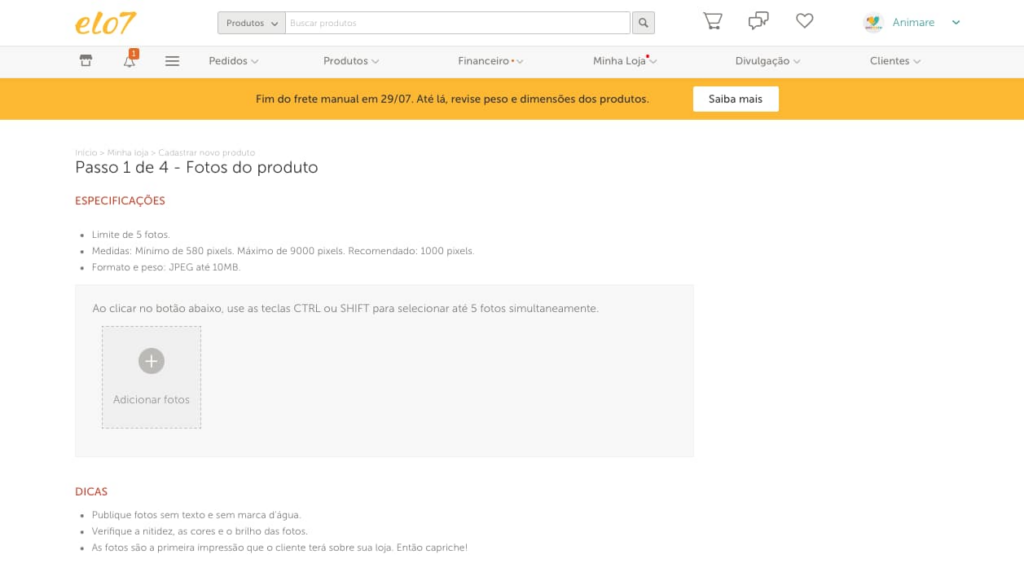The image size is (1024, 572).
Task: Open the Clientes menu
Action: pos(895,61)
